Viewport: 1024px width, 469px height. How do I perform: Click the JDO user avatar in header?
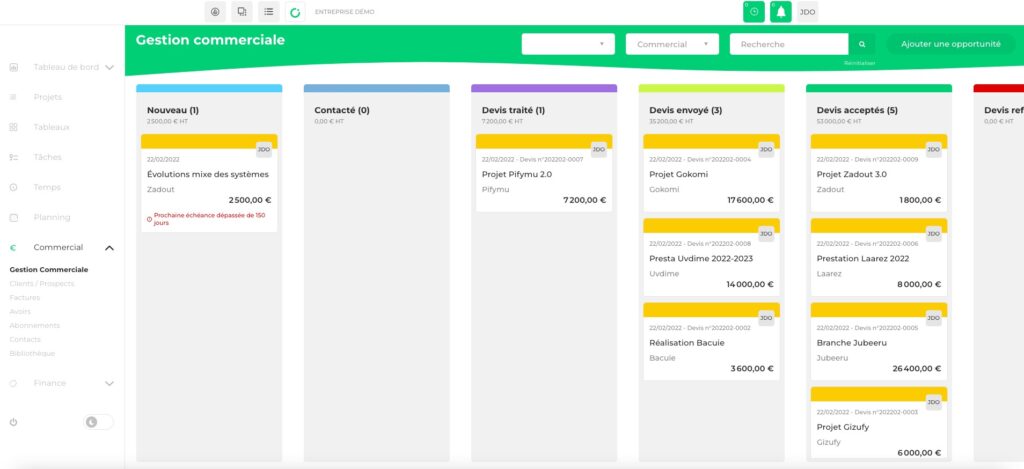808,11
